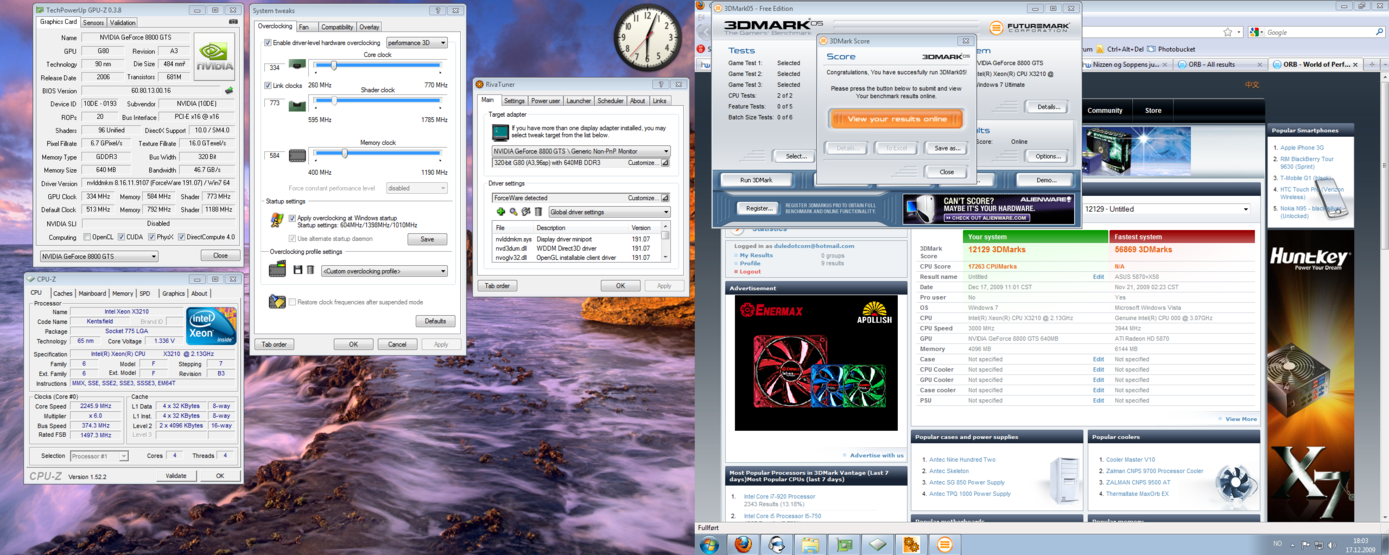
Task: Click overclocking profile card icon in System tweaks
Action: coord(277,269)
